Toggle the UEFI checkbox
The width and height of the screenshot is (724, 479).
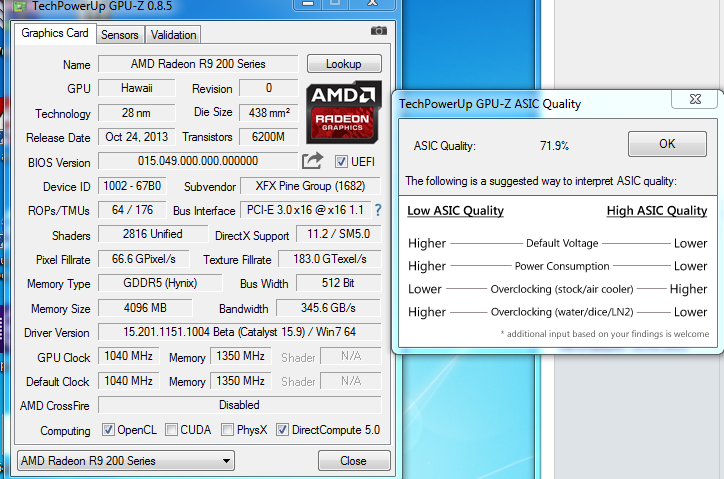(x=341, y=161)
